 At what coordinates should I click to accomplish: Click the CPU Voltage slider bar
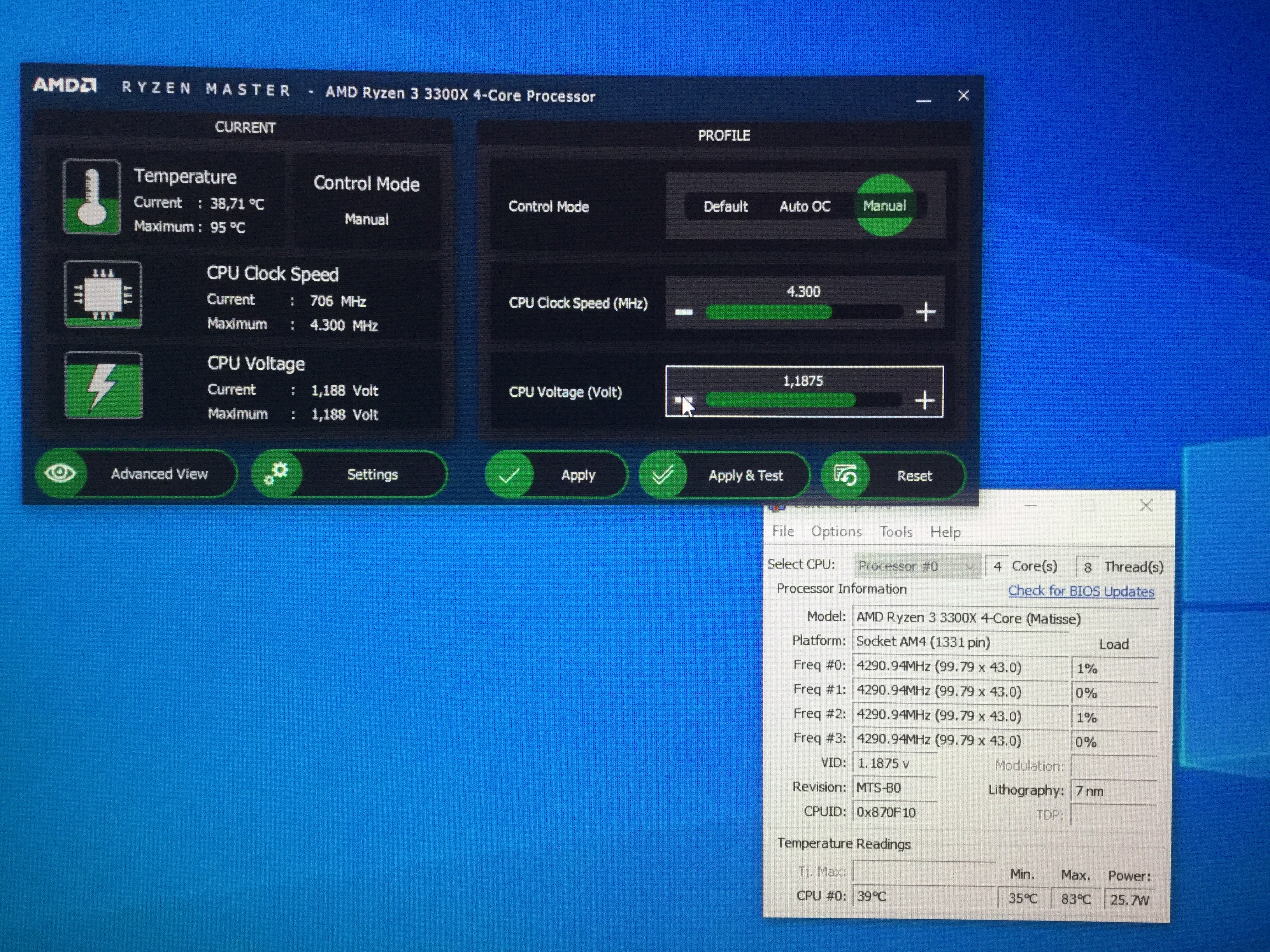[803, 400]
